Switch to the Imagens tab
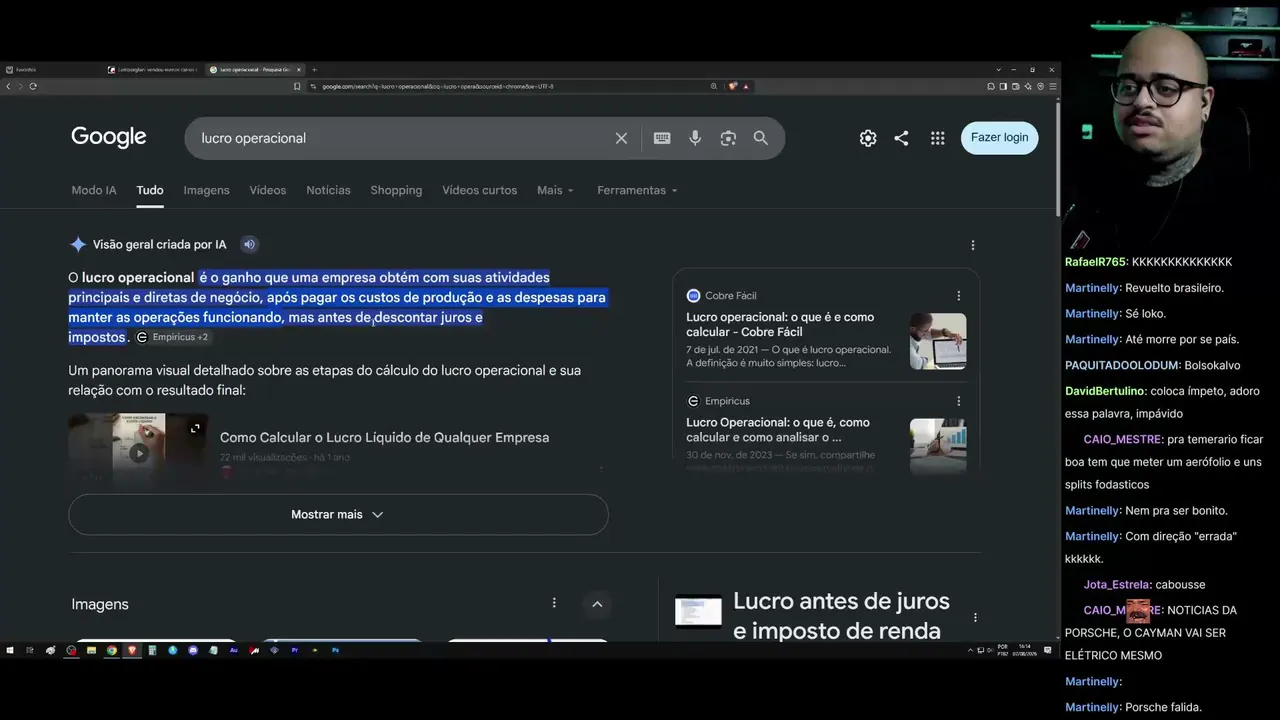The image size is (1280, 720). coord(206,190)
